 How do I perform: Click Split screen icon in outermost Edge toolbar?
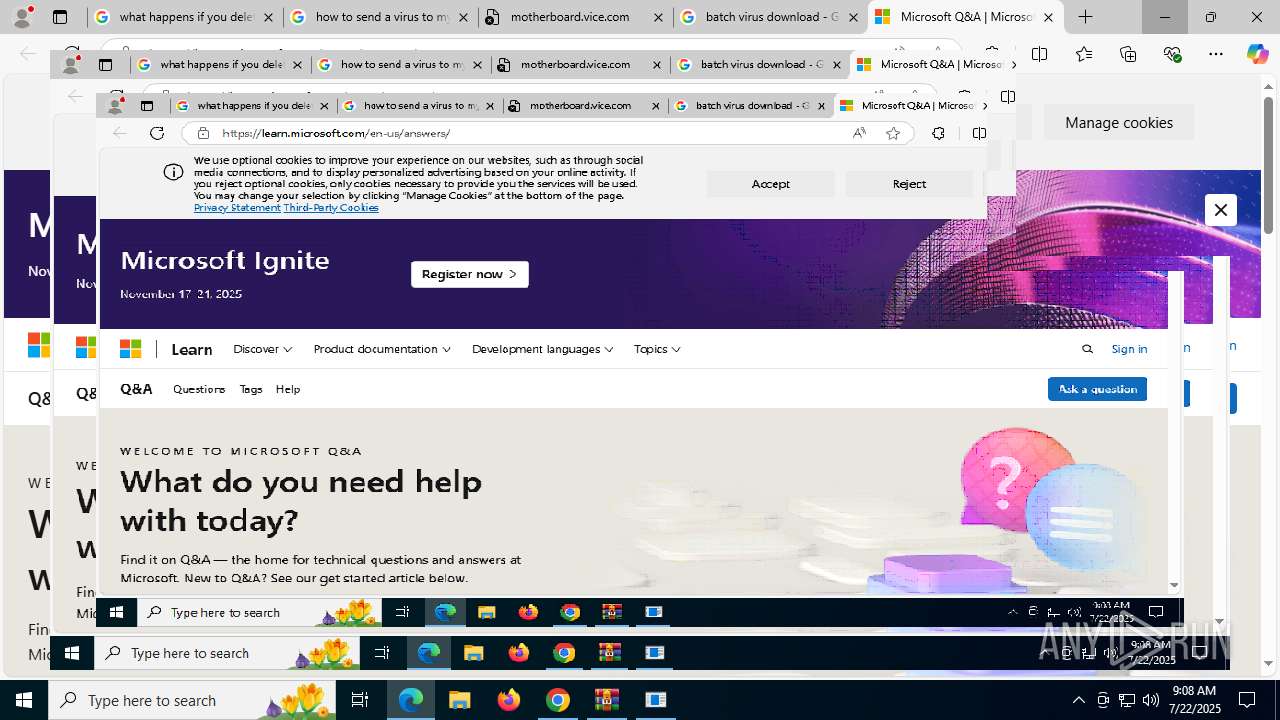1040,54
